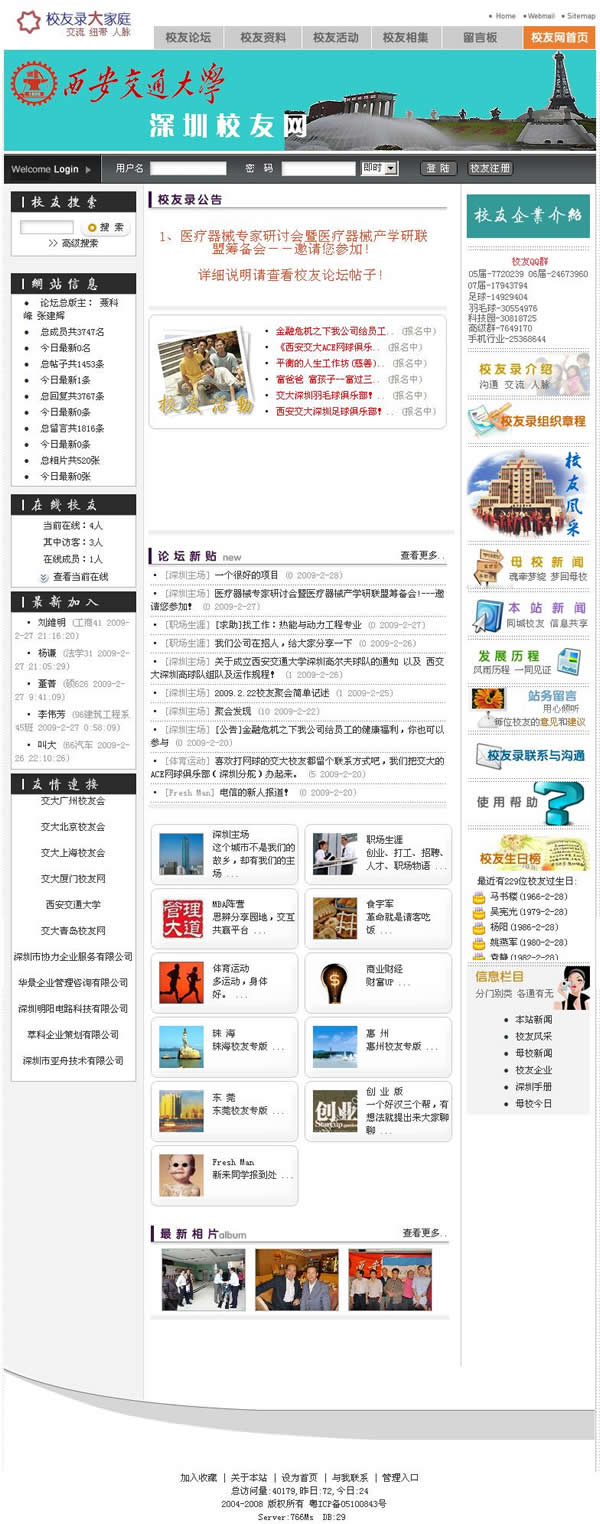
Task: Open post 聚会发现
Action: click(233, 711)
